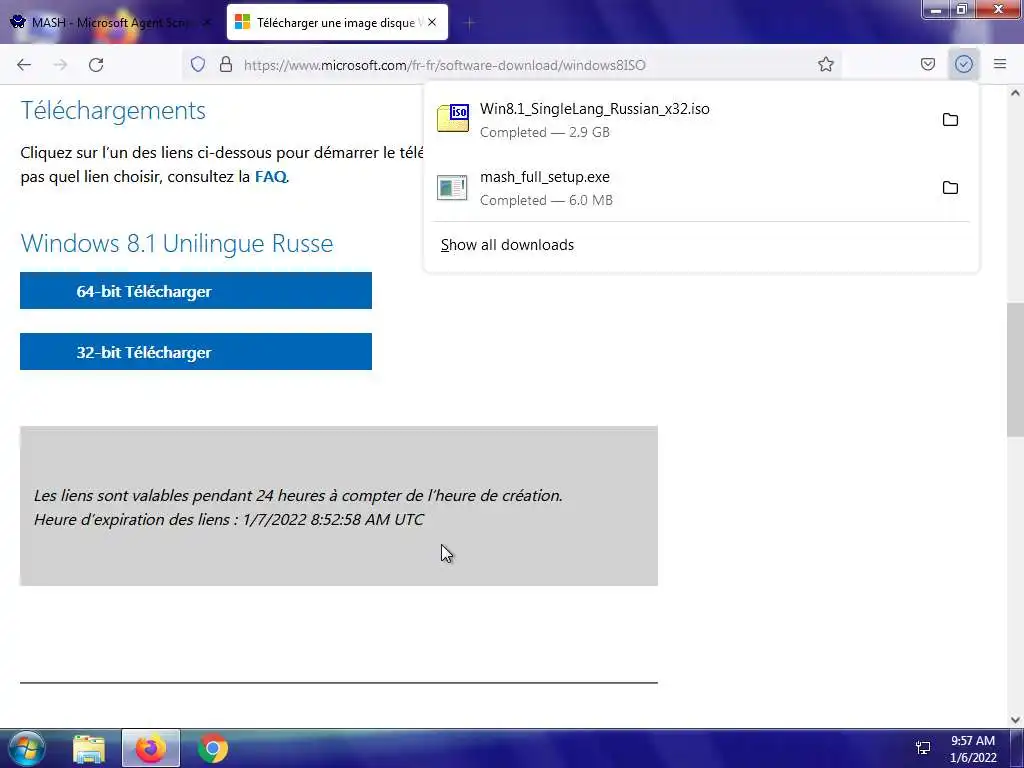The height and width of the screenshot is (768, 1024).
Task: Reload the current page
Action: 96,65
